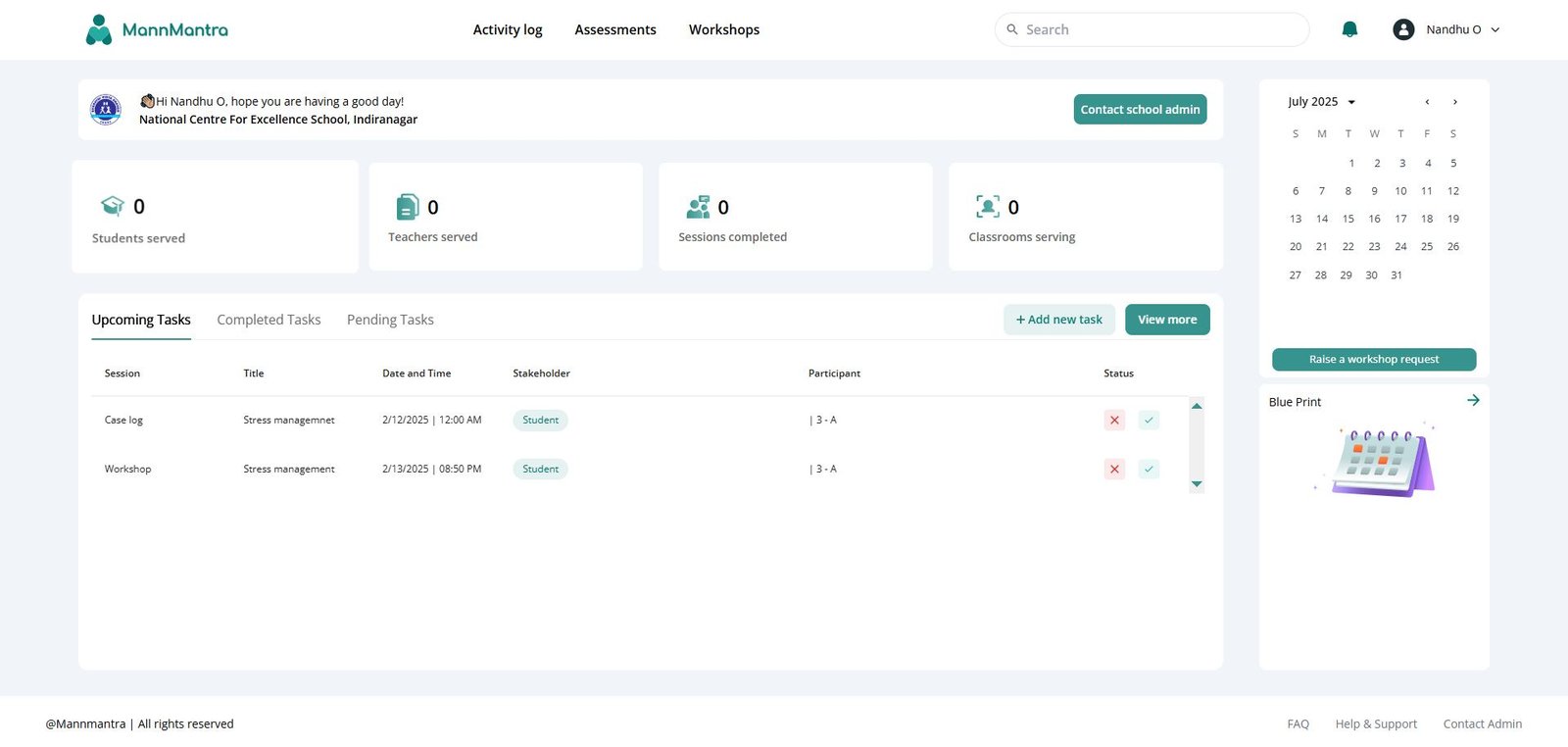Click View more button
This screenshot has width=1568, height=747.
(1167, 320)
